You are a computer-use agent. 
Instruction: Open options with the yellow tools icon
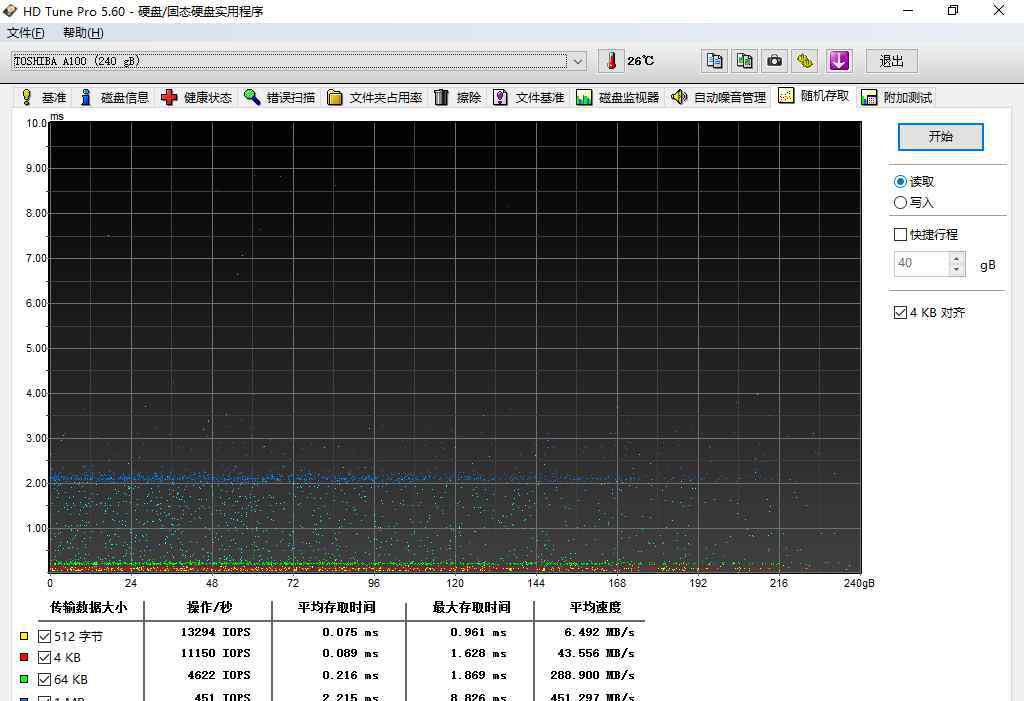pyautogui.click(x=805, y=61)
